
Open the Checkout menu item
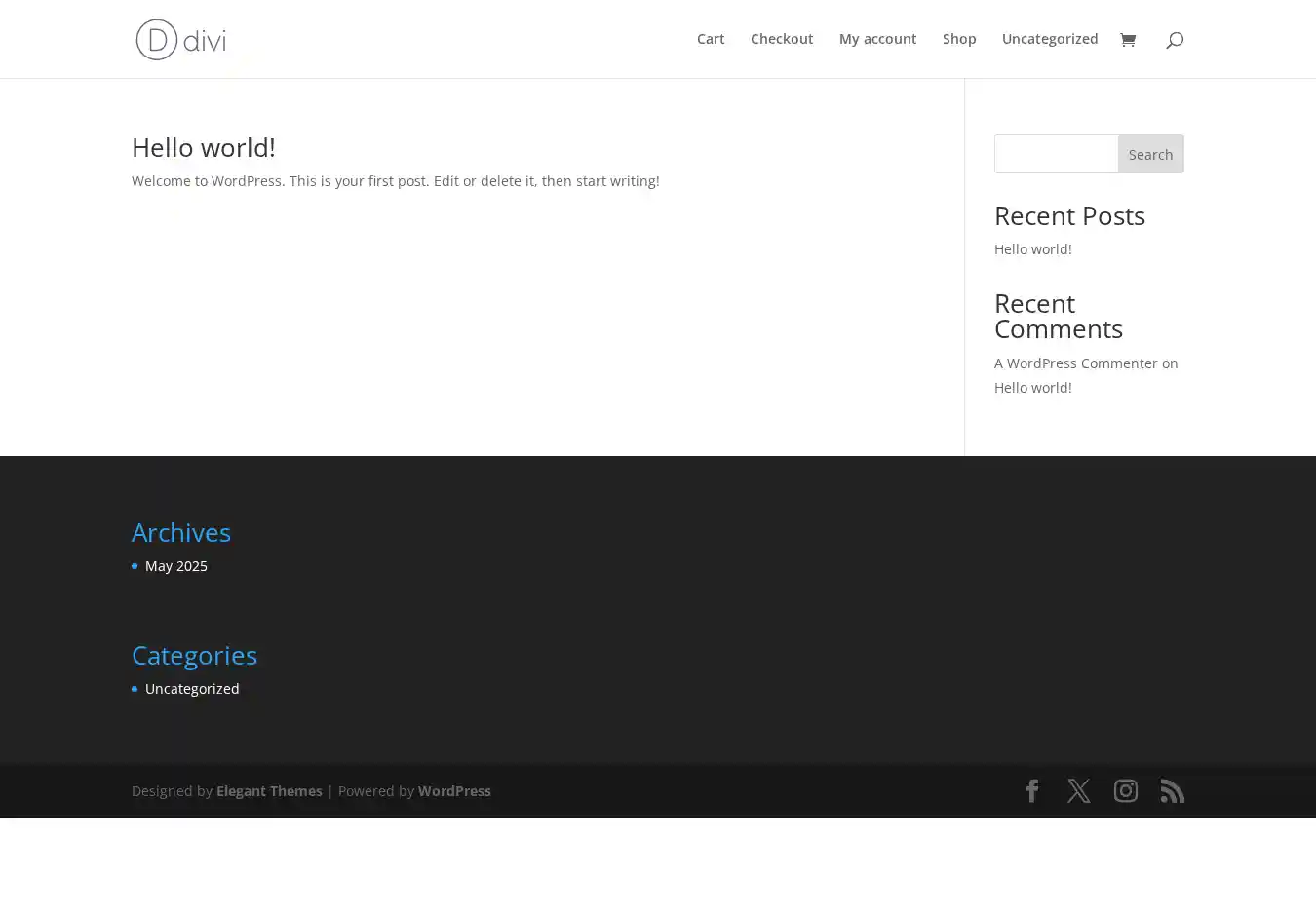pos(782,39)
